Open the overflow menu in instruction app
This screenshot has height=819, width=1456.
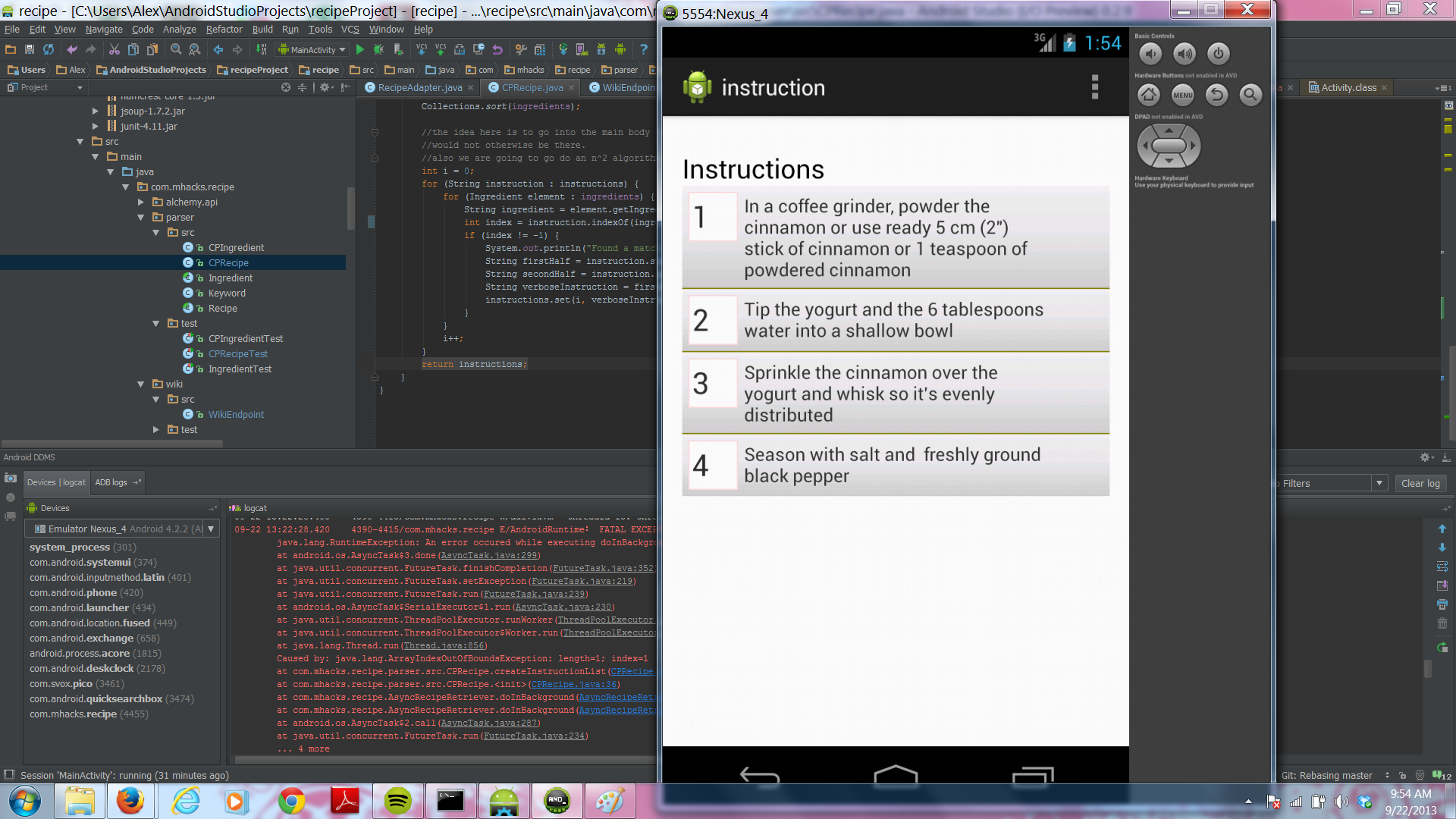coord(1094,87)
